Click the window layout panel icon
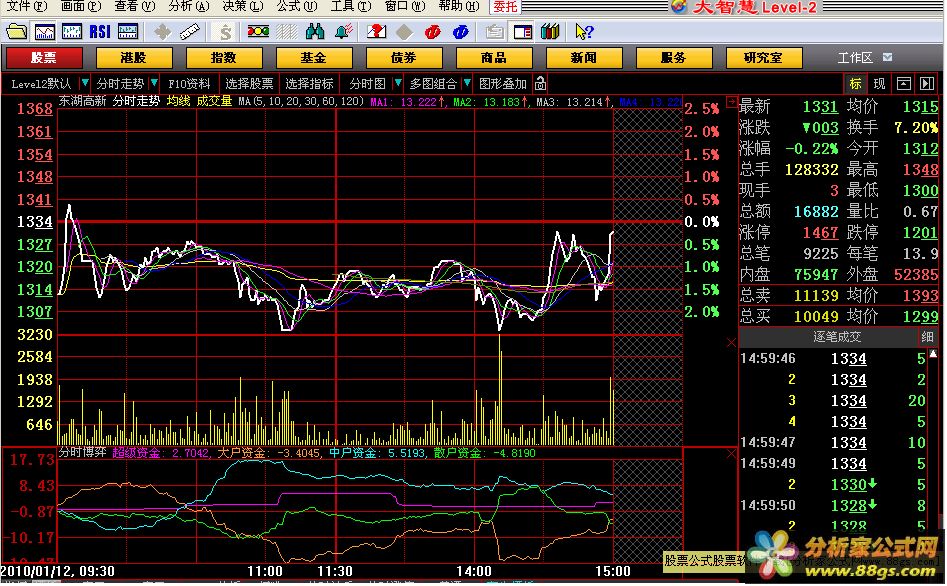The image size is (947, 586). coord(522,31)
